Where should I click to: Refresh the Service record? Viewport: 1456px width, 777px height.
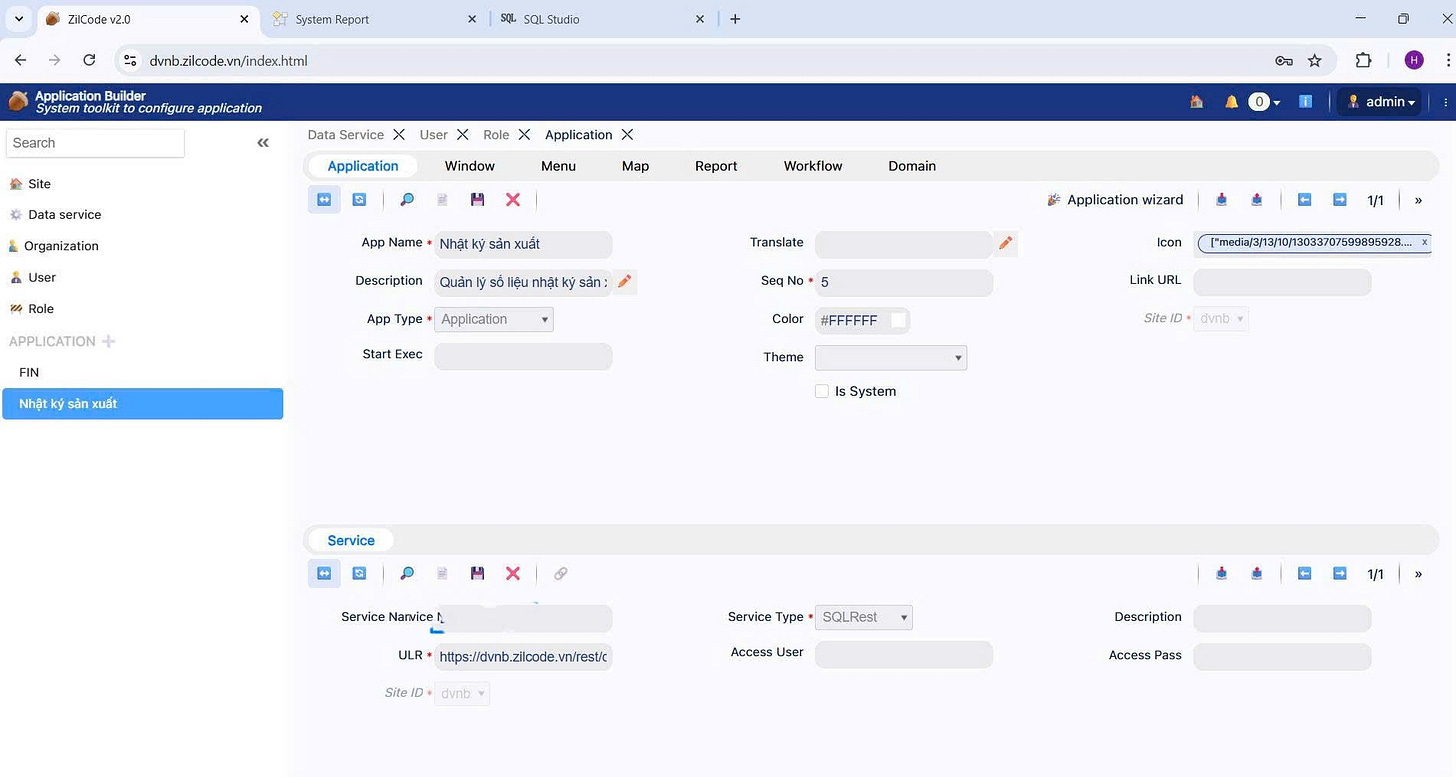pos(359,574)
